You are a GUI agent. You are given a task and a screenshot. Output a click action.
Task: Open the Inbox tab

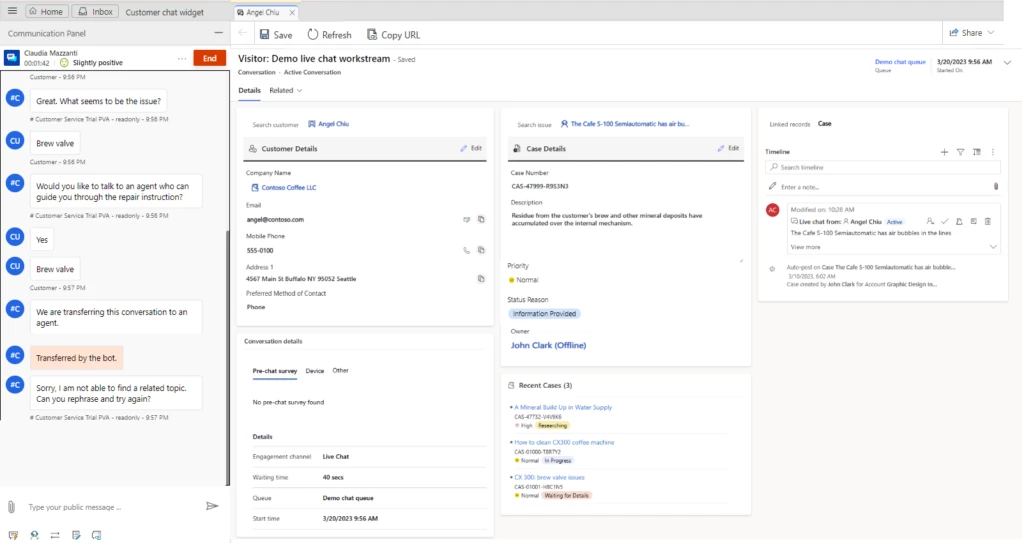(x=97, y=12)
